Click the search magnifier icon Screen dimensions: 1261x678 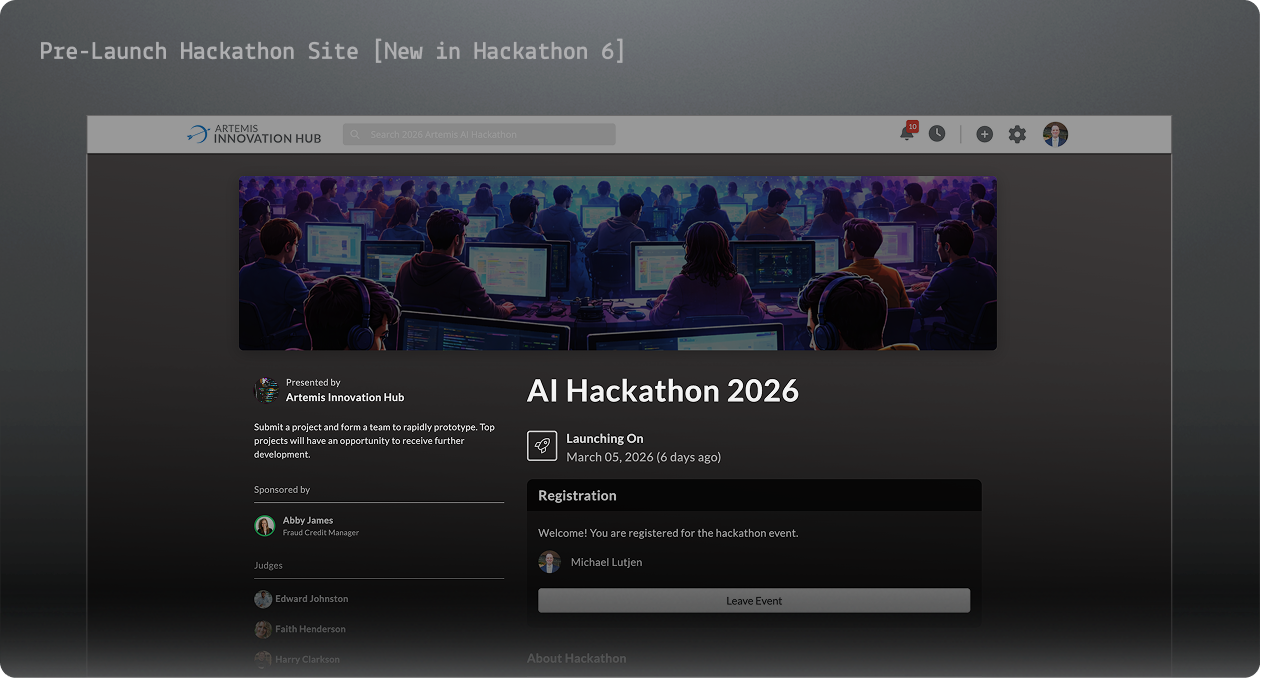[355, 133]
